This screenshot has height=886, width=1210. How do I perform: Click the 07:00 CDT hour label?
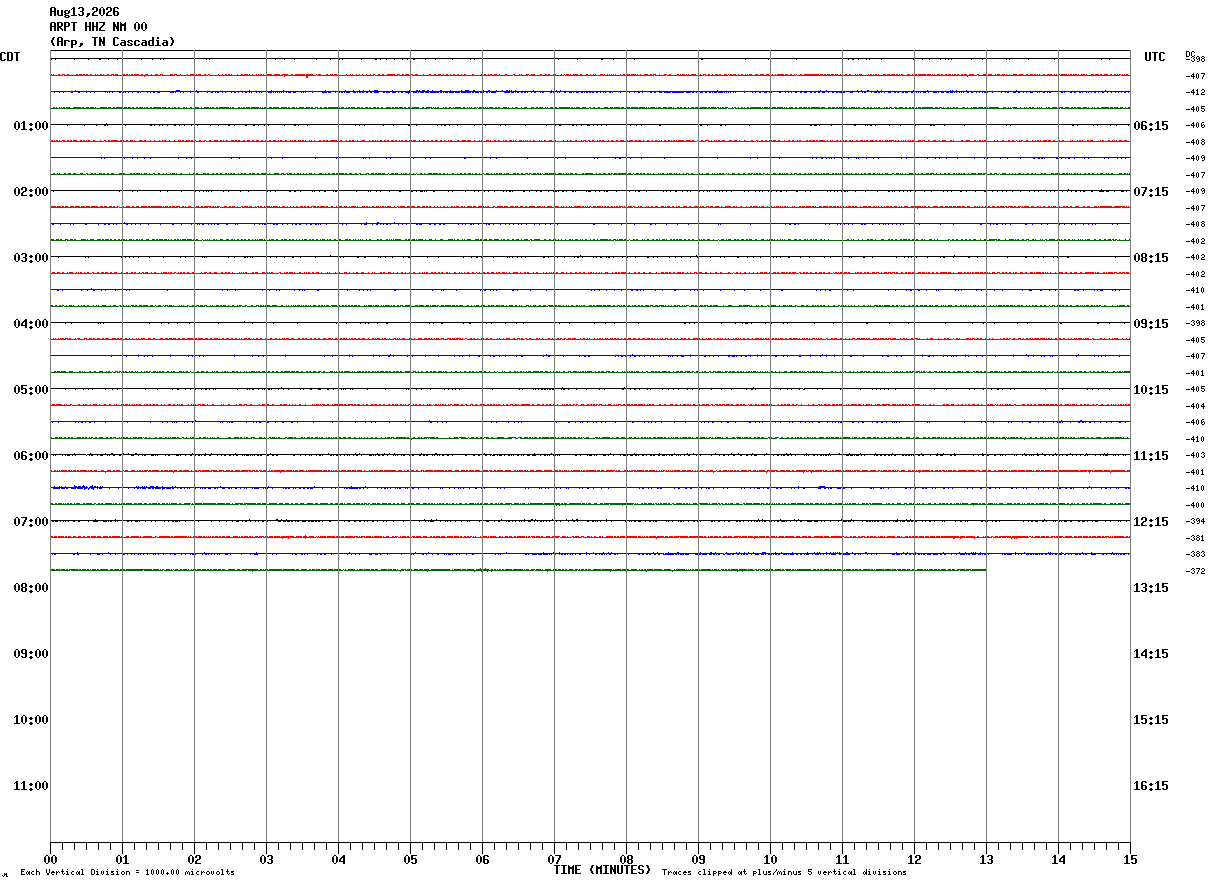click(x=31, y=521)
